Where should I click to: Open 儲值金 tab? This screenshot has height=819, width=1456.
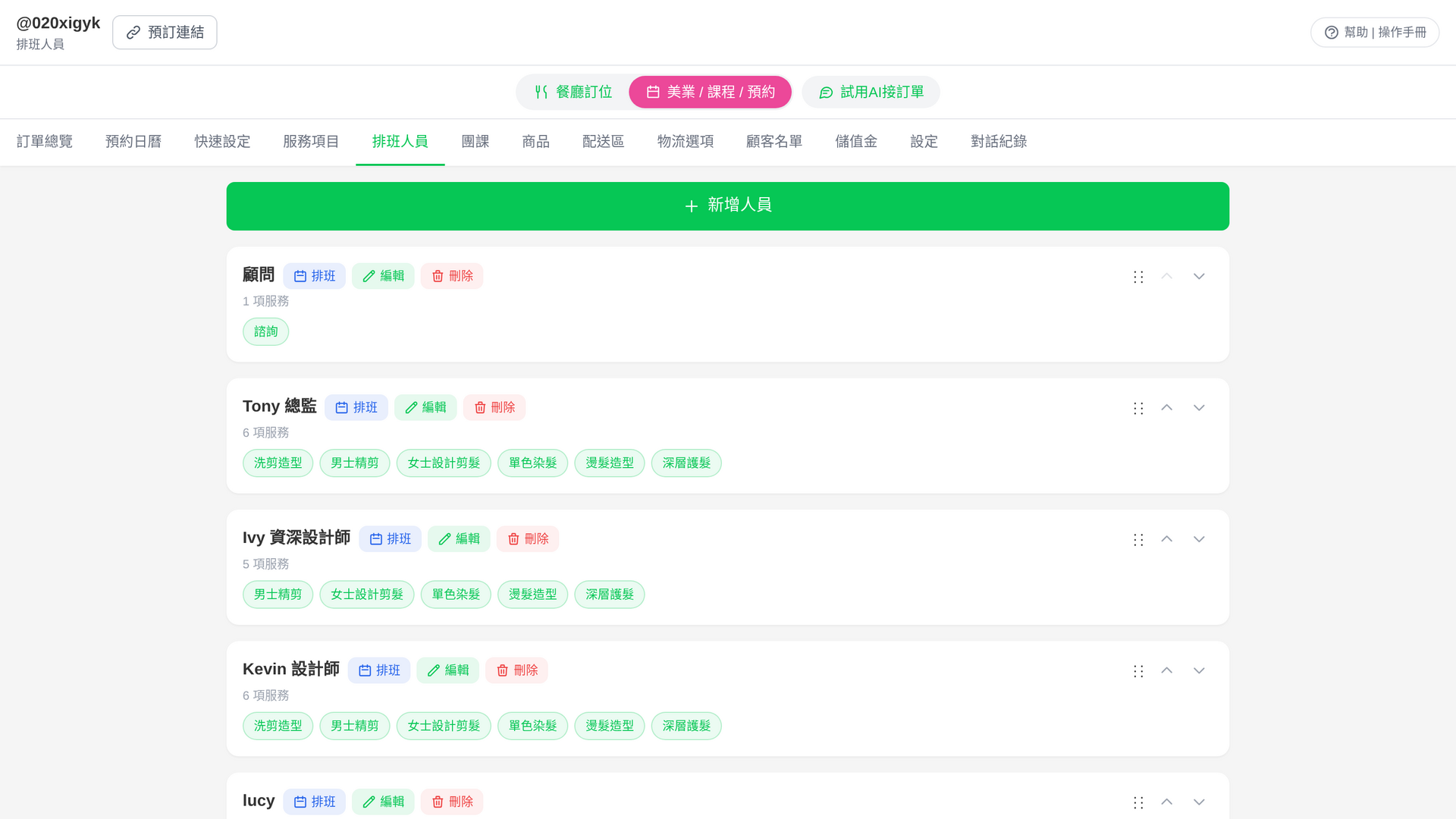tap(856, 142)
